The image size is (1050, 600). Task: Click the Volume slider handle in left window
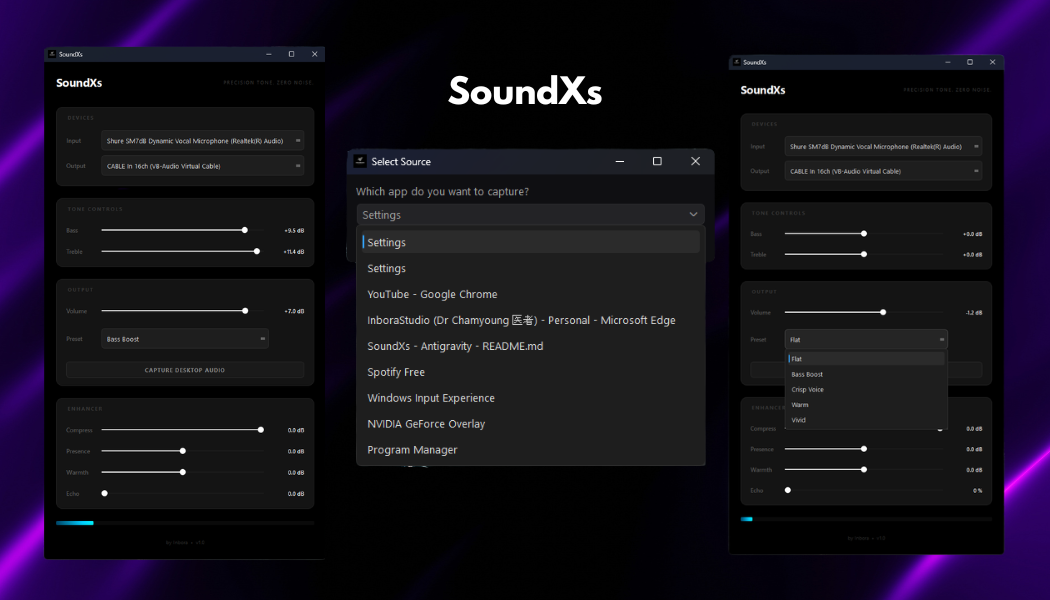(245, 311)
